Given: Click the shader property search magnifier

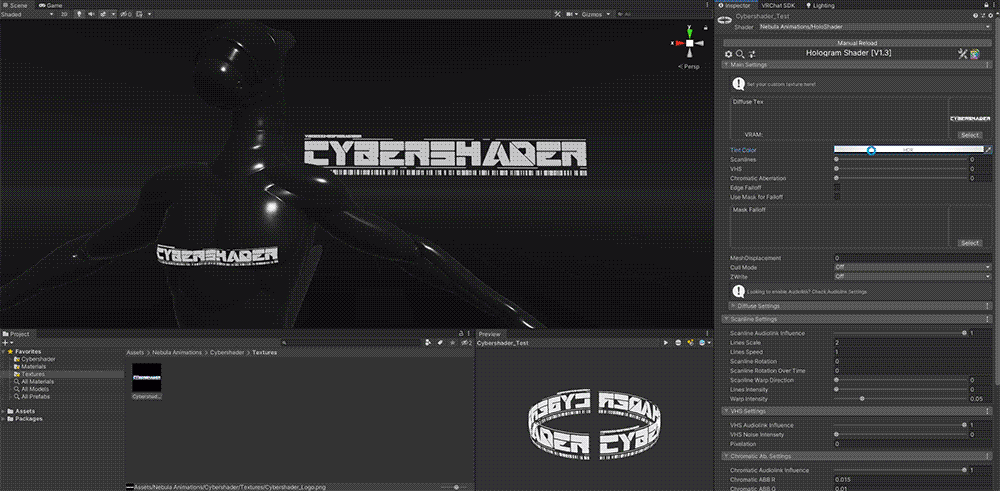Looking at the screenshot, I should [740, 54].
